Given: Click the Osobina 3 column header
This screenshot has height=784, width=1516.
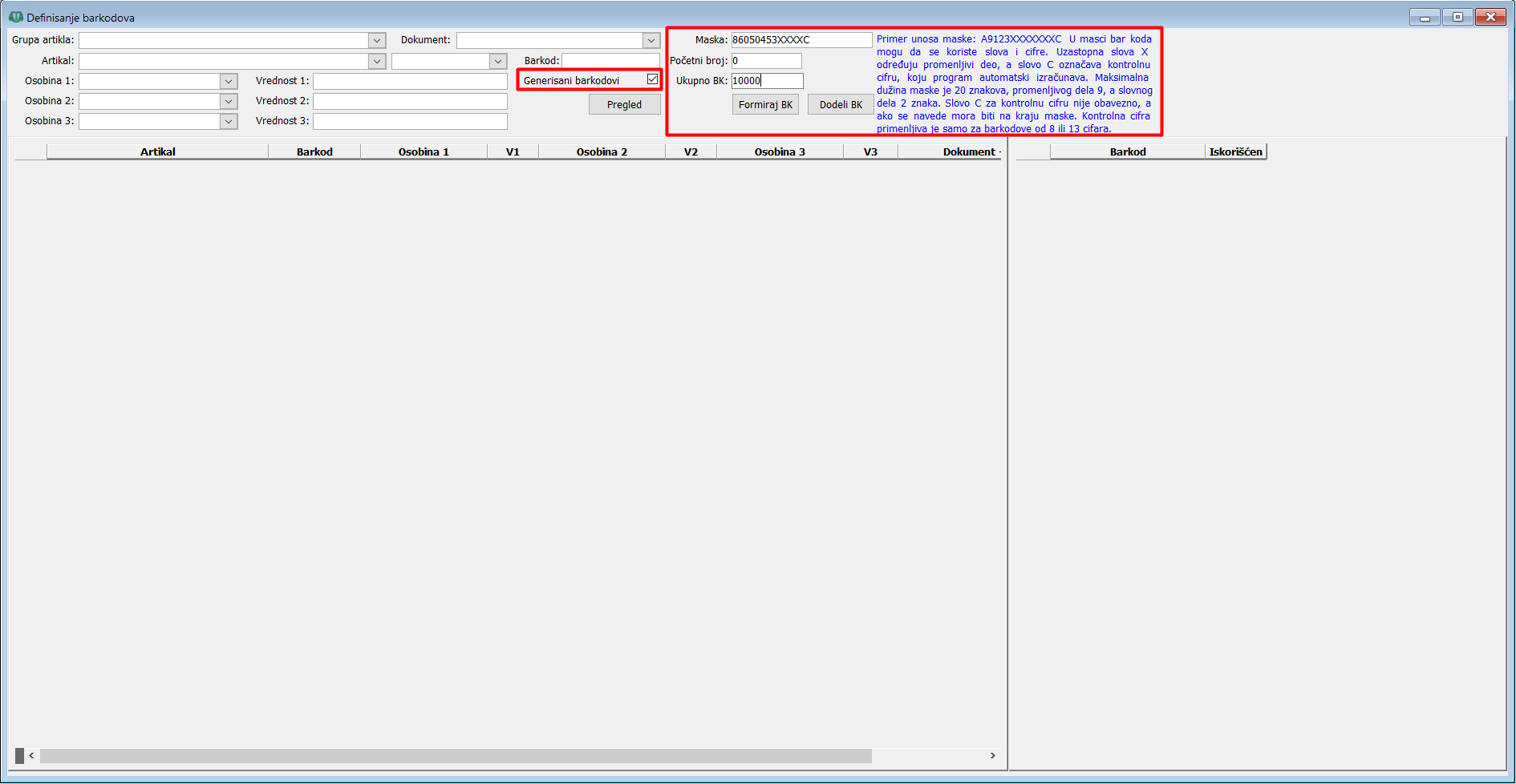Looking at the screenshot, I should pyautogui.click(x=780, y=152).
